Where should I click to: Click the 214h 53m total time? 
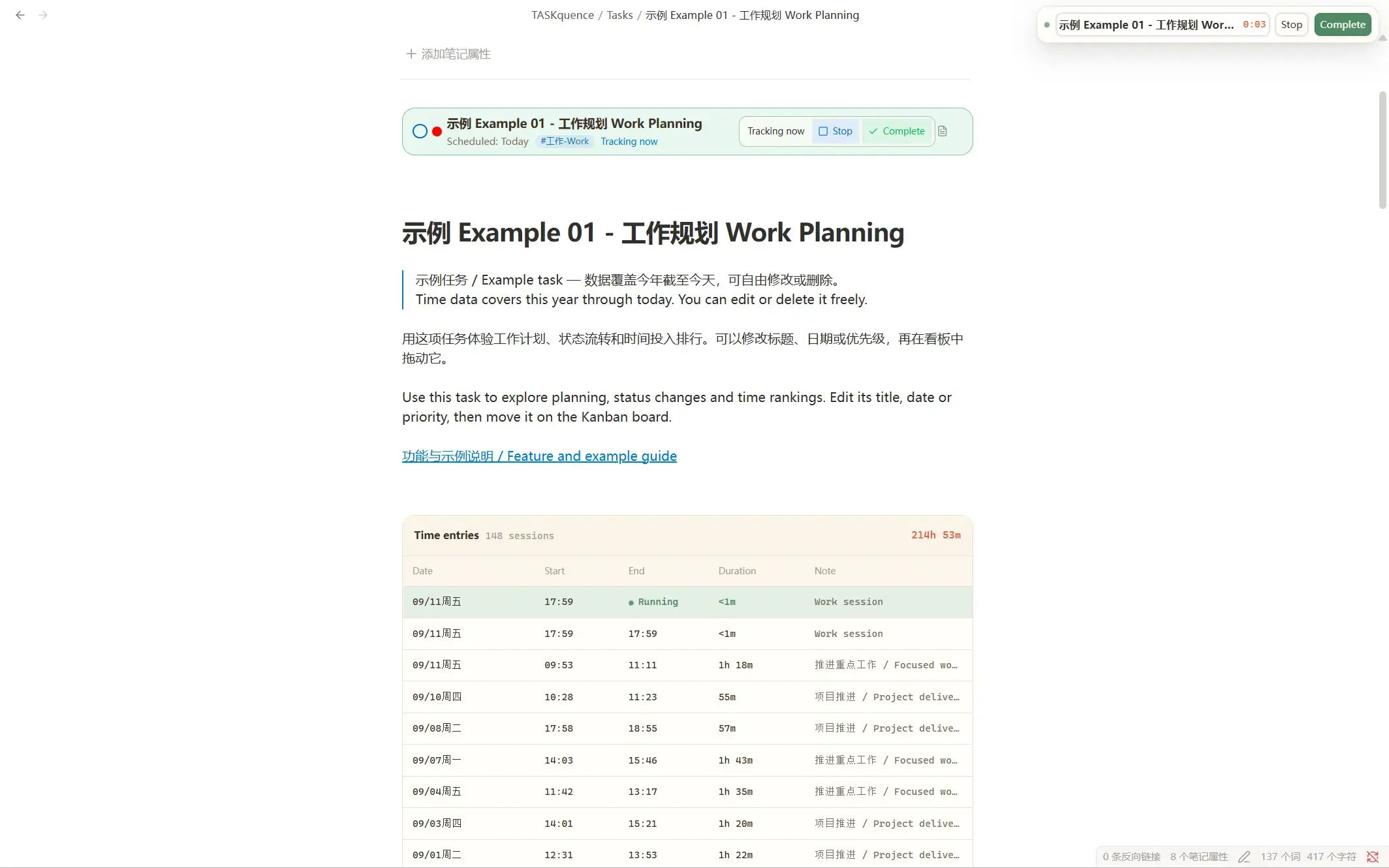[x=936, y=535]
